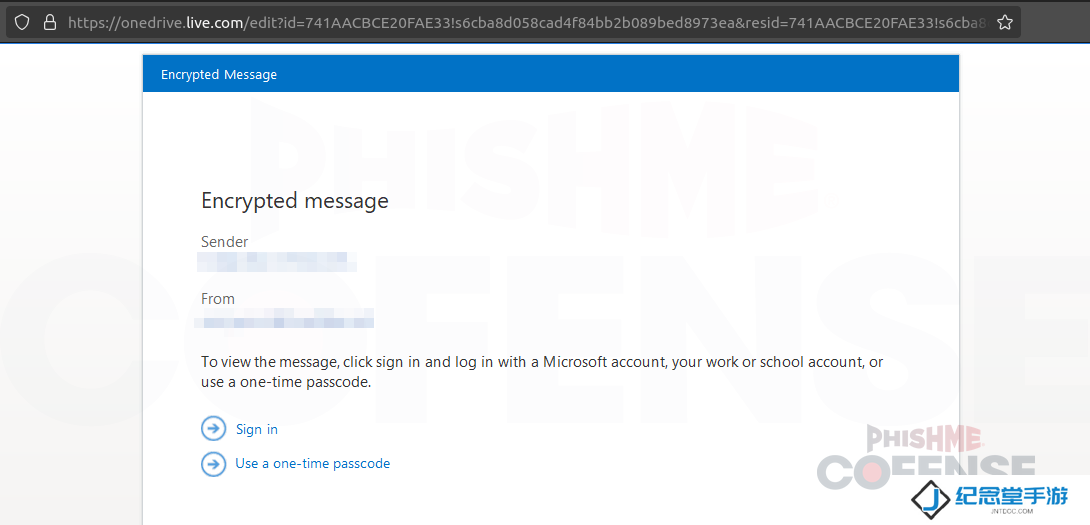Click the Encrypted Message blue header title
The image size is (1090, 525).
[219, 74]
